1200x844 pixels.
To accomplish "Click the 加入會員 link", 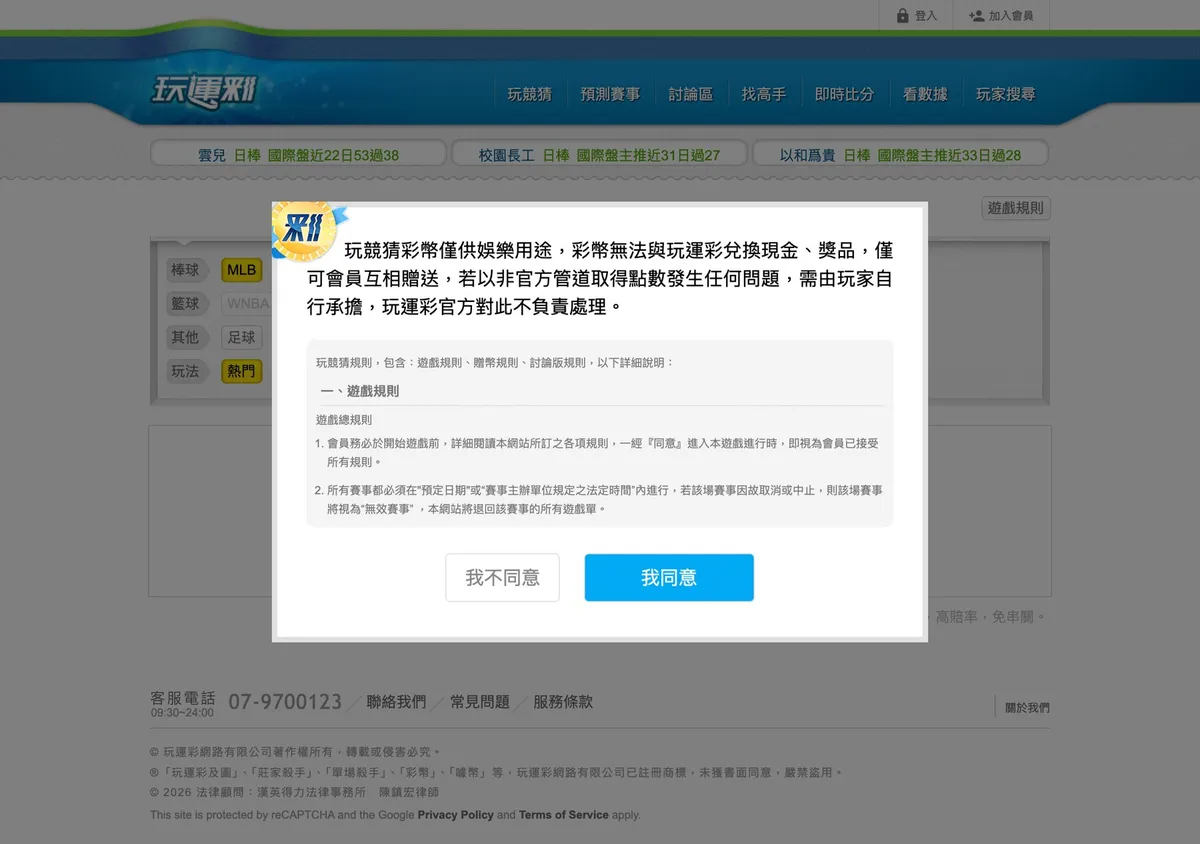I will [1011, 16].
